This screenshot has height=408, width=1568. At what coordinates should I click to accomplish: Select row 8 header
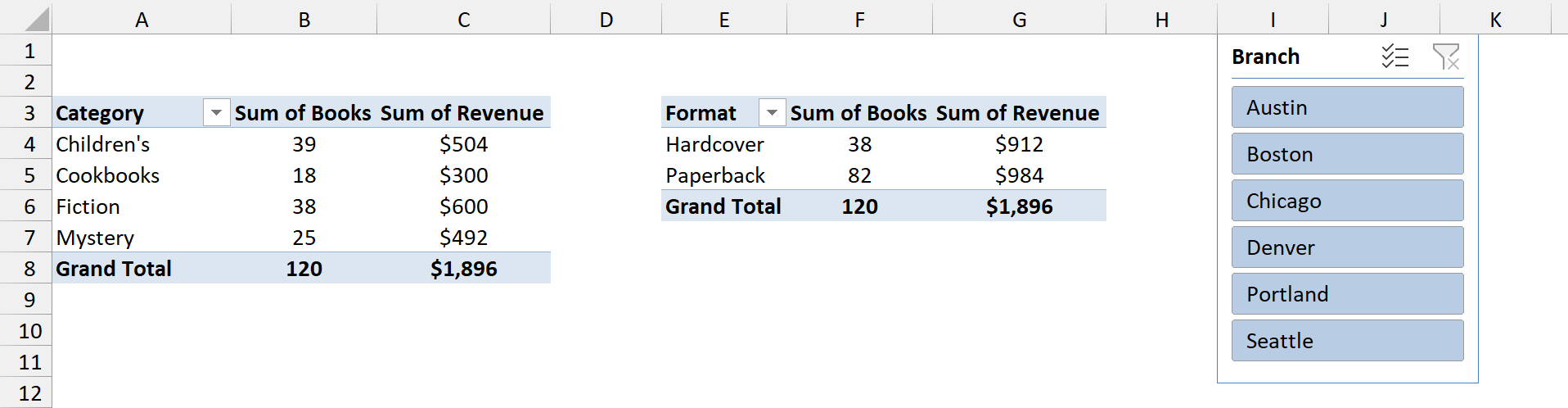pyautogui.click(x=26, y=269)
